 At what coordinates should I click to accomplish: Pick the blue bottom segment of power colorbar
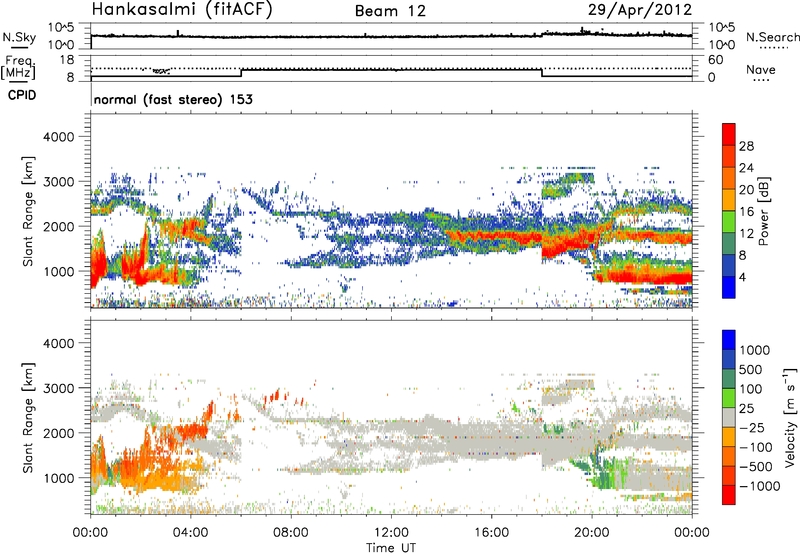729,287
